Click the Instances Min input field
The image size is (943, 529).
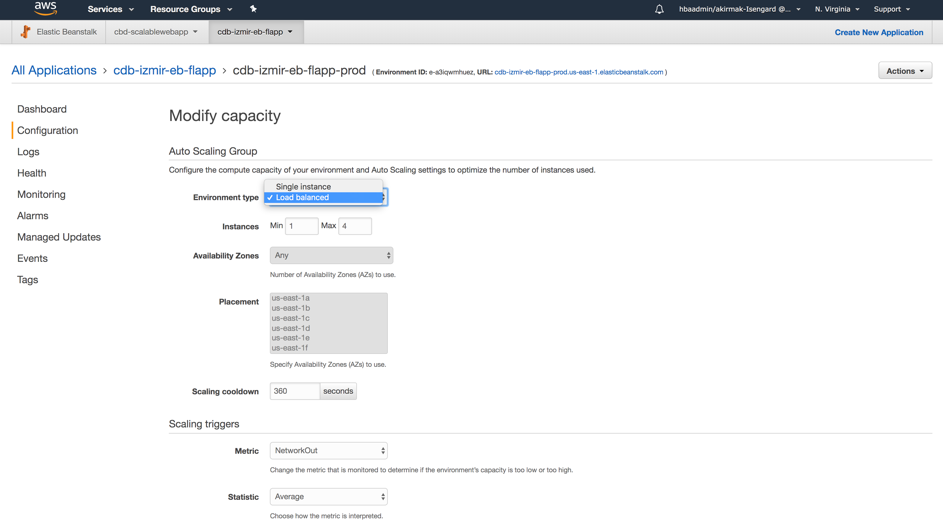pos(301,226)
